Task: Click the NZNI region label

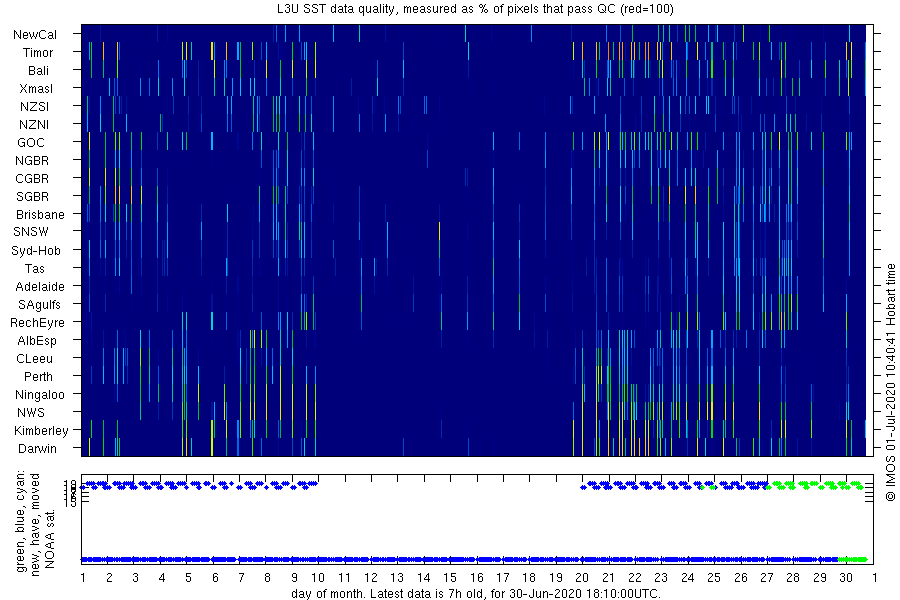Action: [34, 125]
